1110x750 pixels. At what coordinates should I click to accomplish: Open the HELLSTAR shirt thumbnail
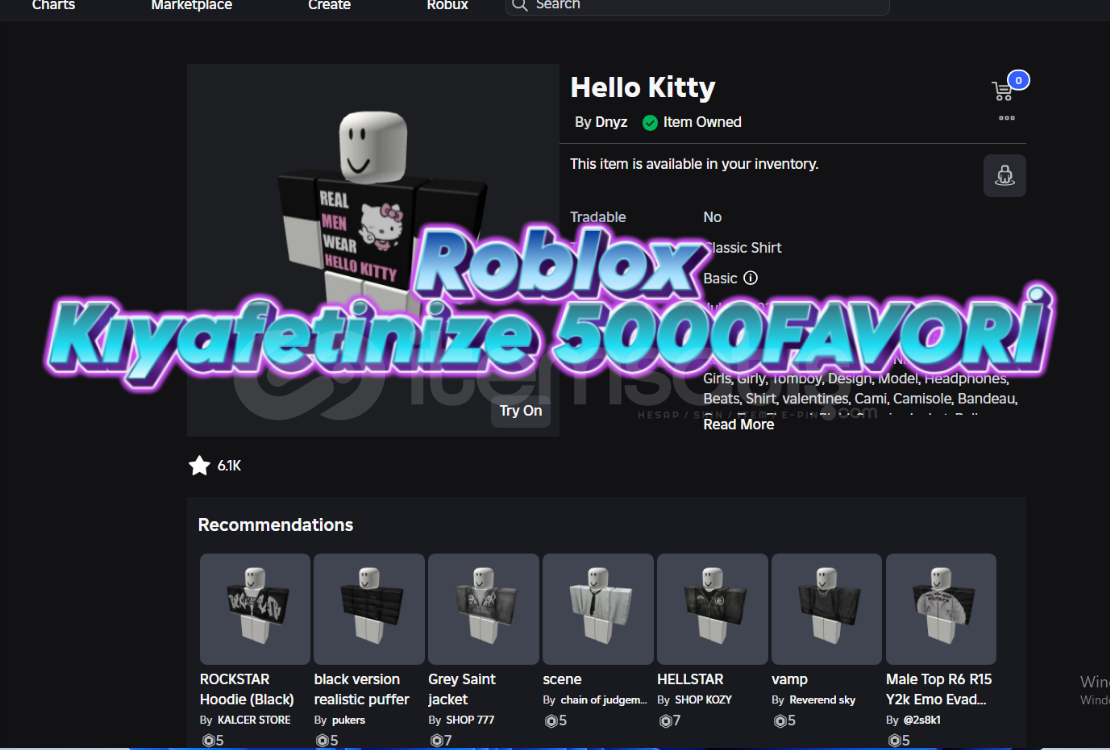pyautogui.click(x=712, y=609)
